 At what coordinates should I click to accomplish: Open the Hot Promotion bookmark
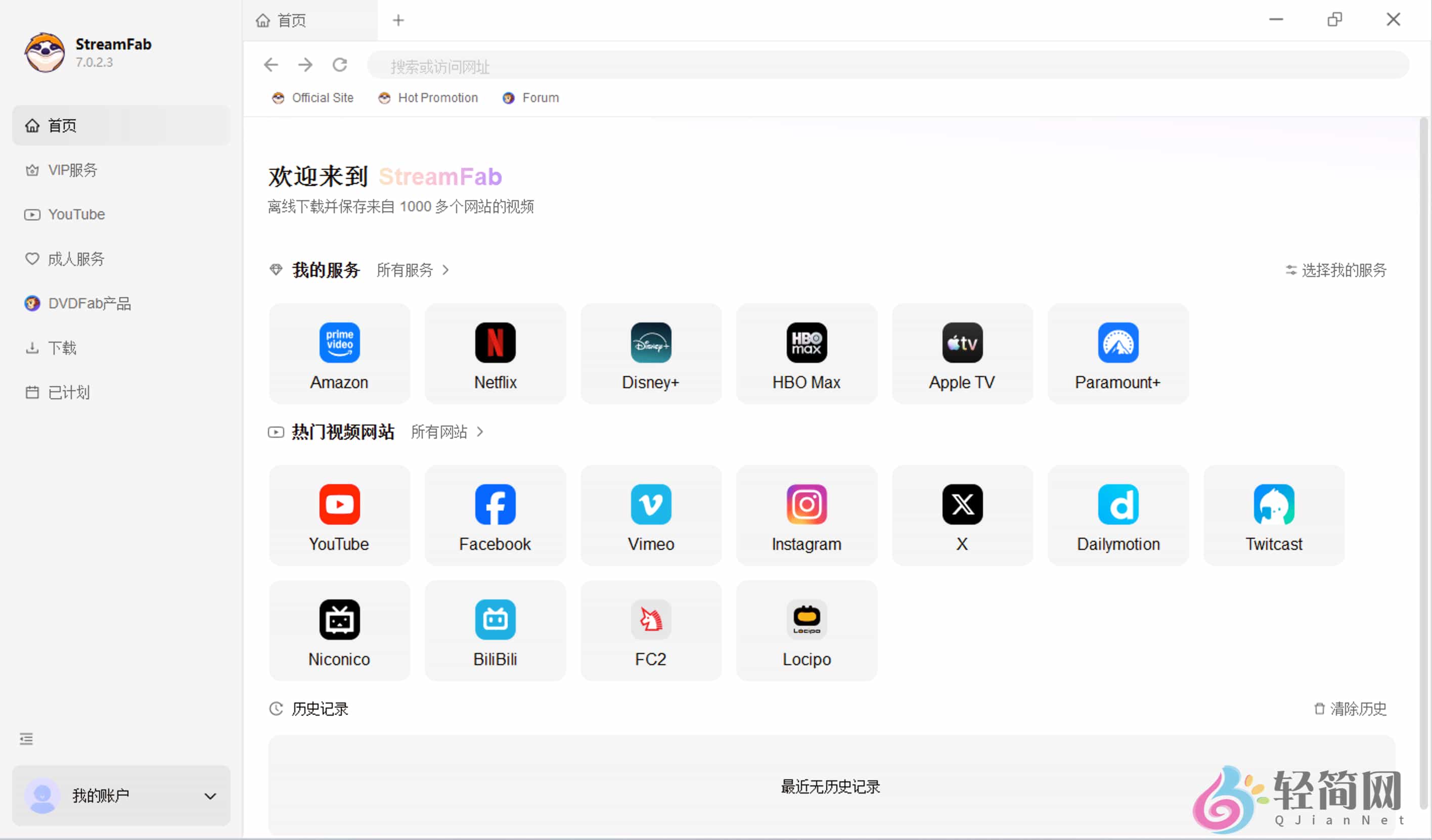[x=428, y=98]
